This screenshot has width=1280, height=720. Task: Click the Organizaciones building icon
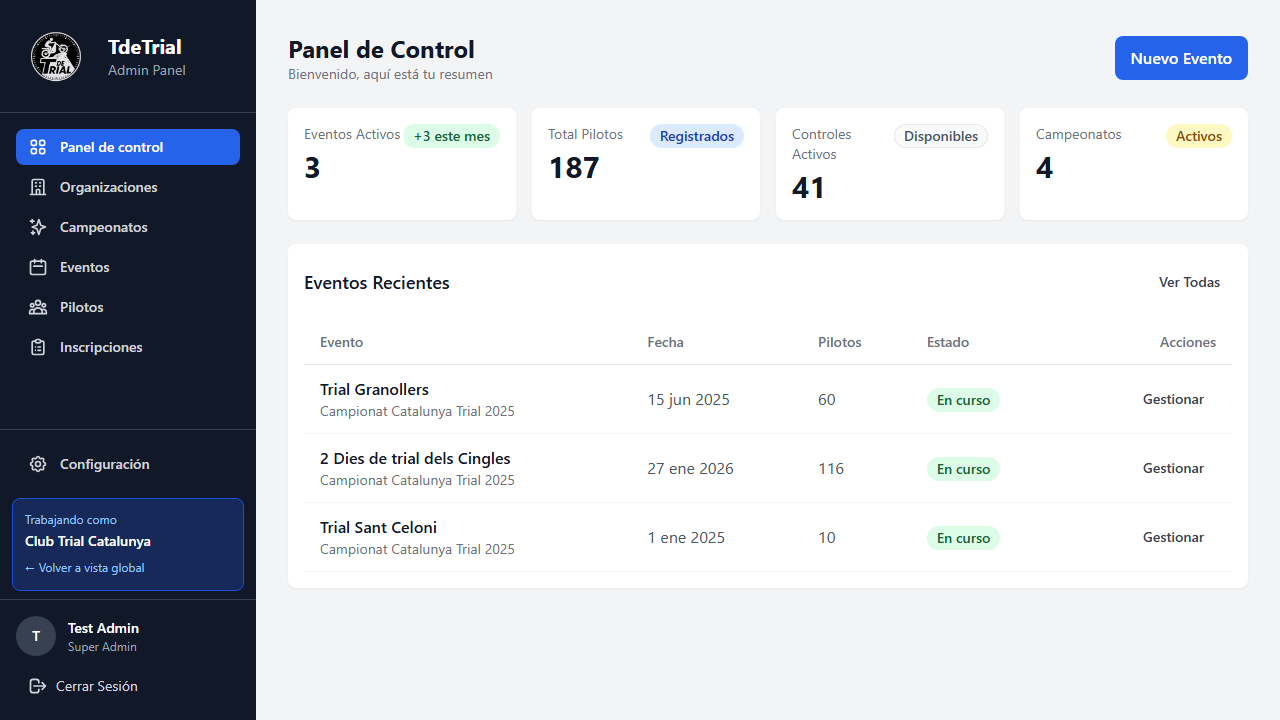tap(38, 187)
